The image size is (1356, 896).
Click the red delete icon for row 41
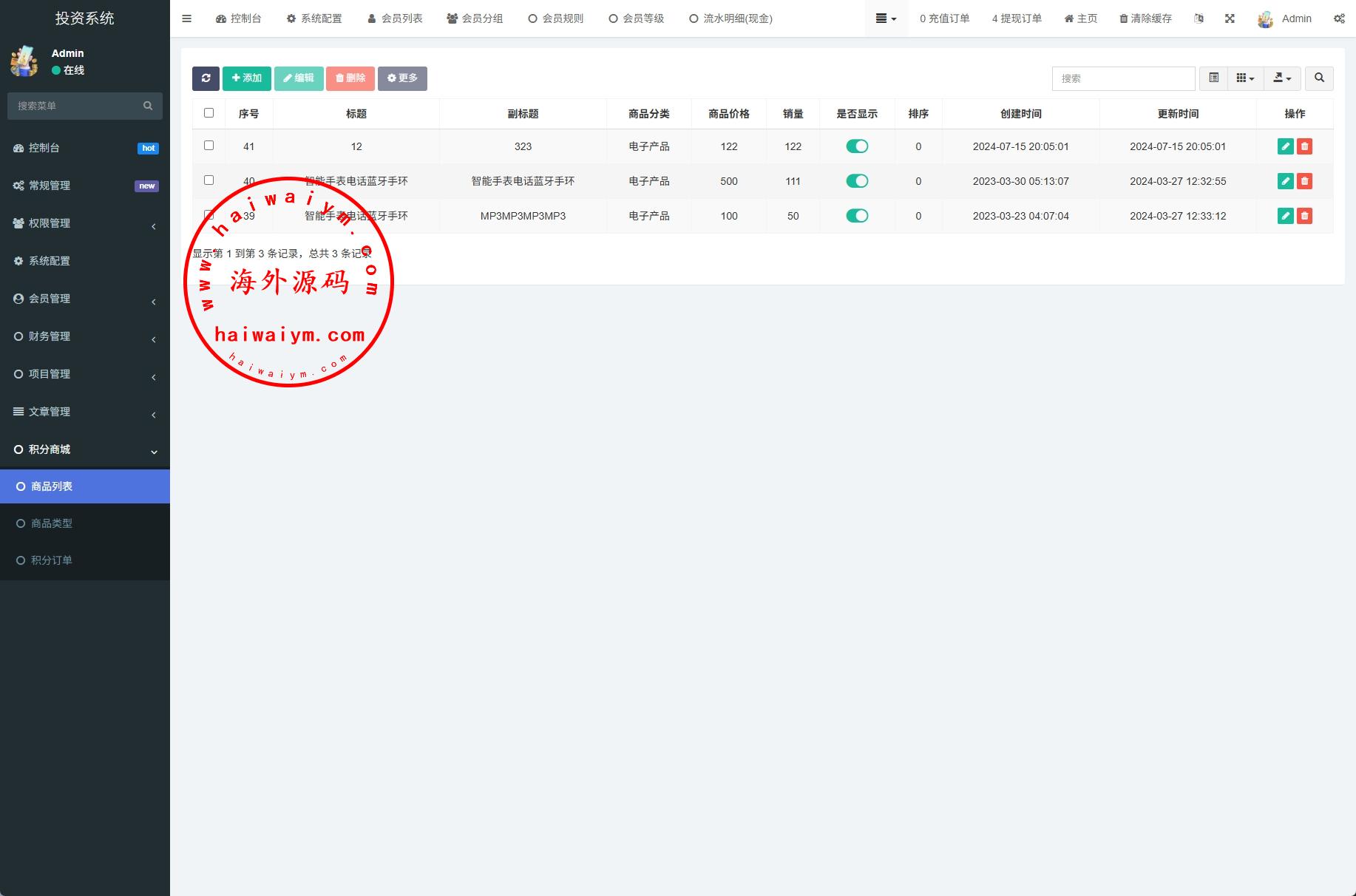pos(1304,146)
